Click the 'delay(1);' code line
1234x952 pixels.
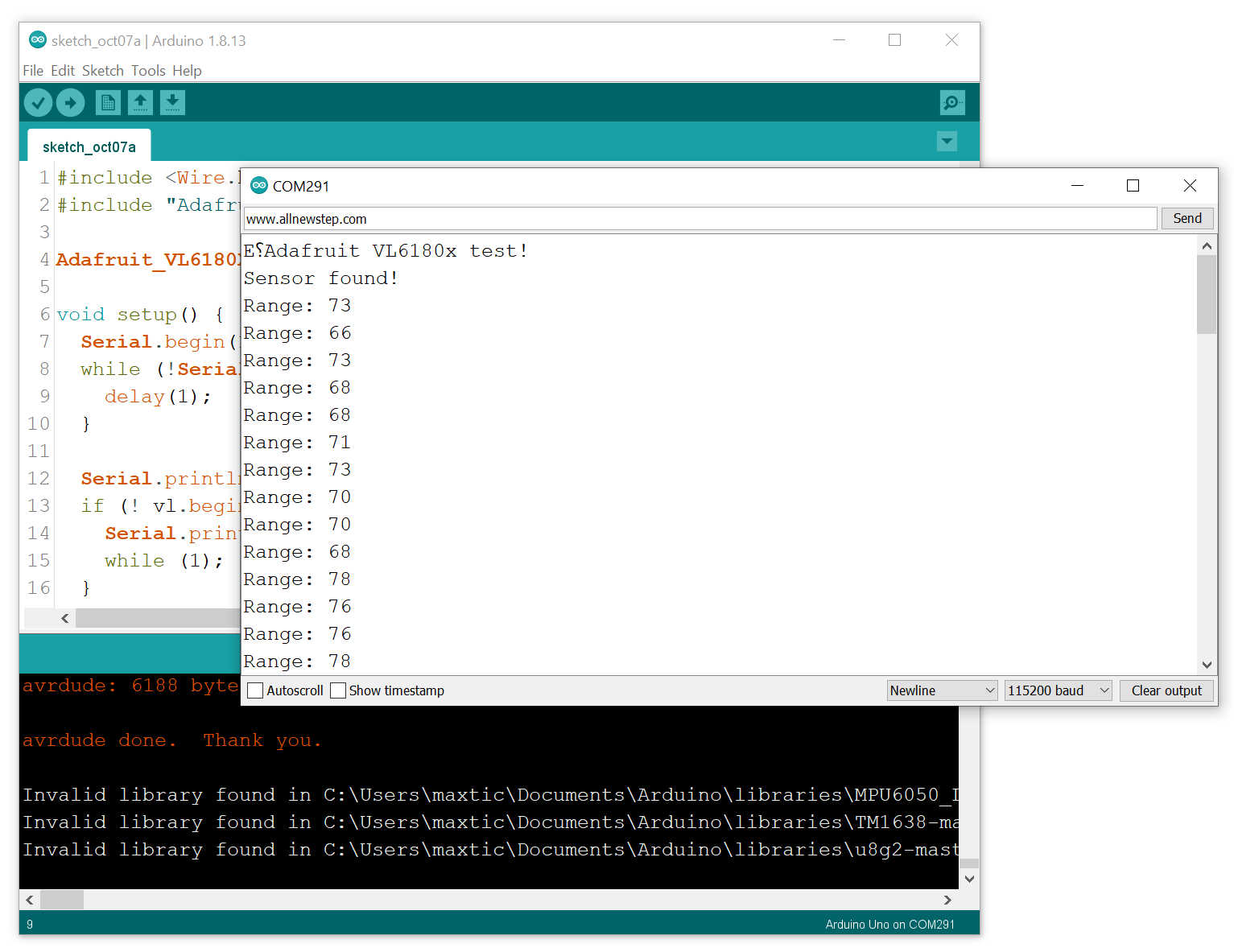pos(158,397)
